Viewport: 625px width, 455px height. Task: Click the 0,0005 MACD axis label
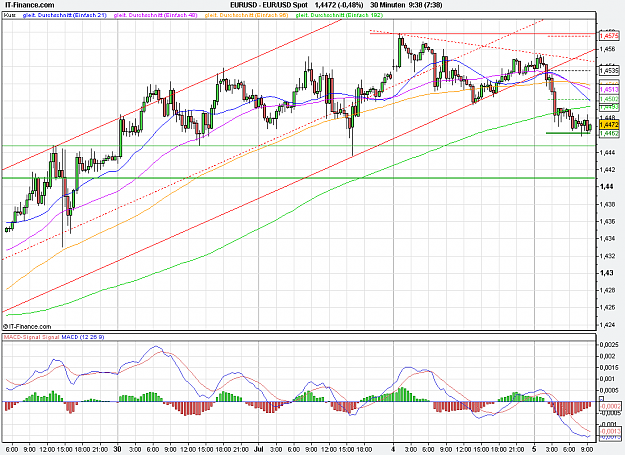(609, 390)
